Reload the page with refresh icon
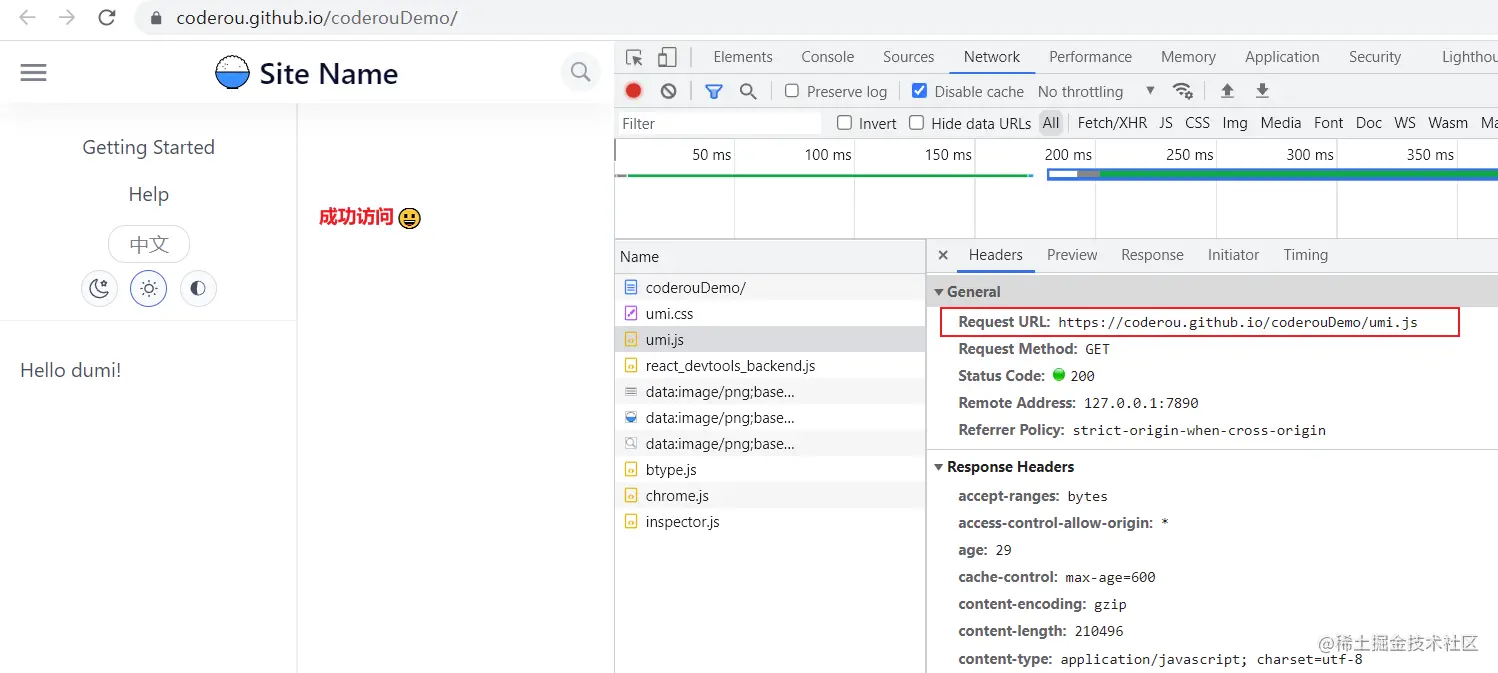Screen dimensions: 1498x673 [106, 18]
